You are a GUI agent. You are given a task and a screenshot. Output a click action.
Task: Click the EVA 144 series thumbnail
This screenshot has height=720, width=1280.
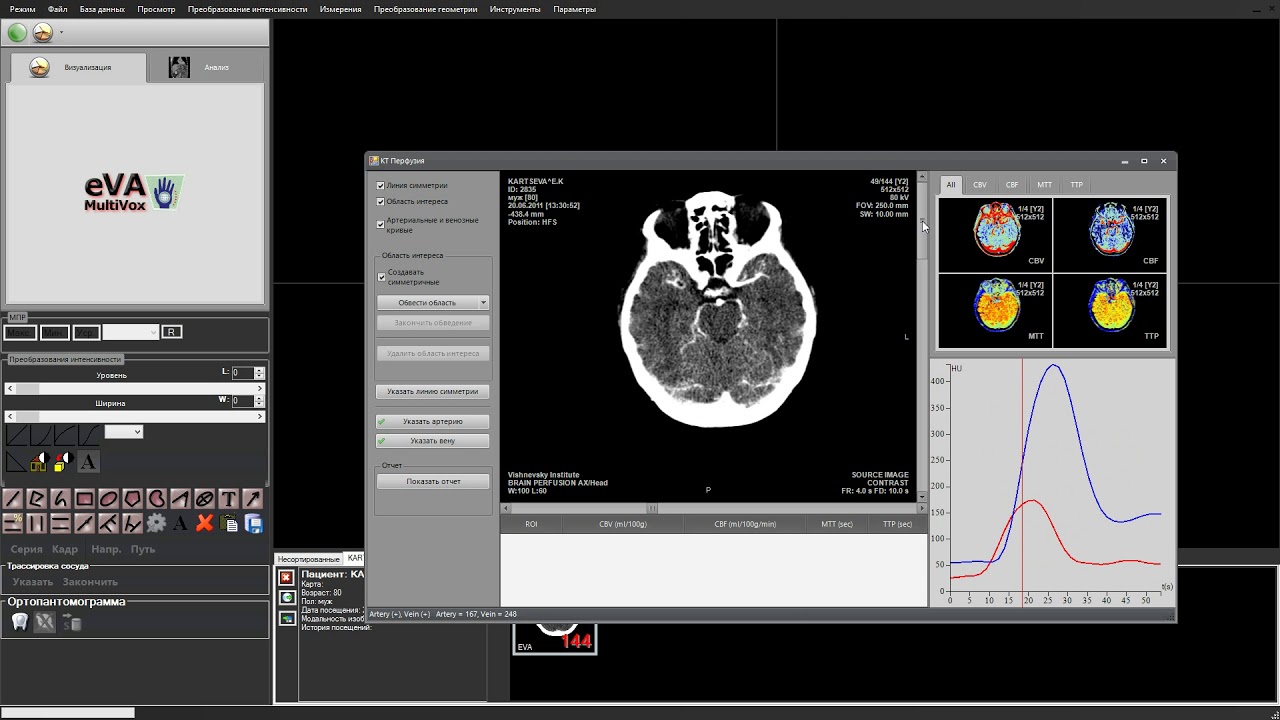[555, 638]
